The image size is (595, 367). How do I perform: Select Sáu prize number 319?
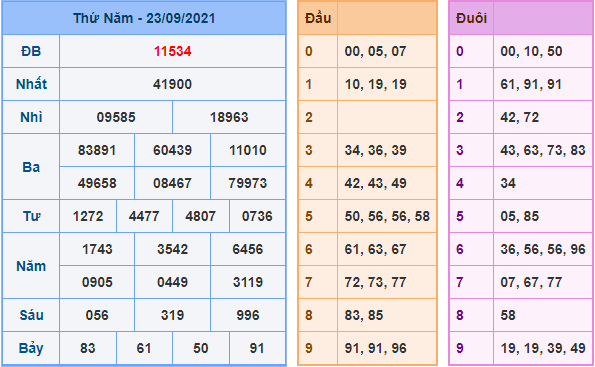pyautogui.click(x=173, y=315)
